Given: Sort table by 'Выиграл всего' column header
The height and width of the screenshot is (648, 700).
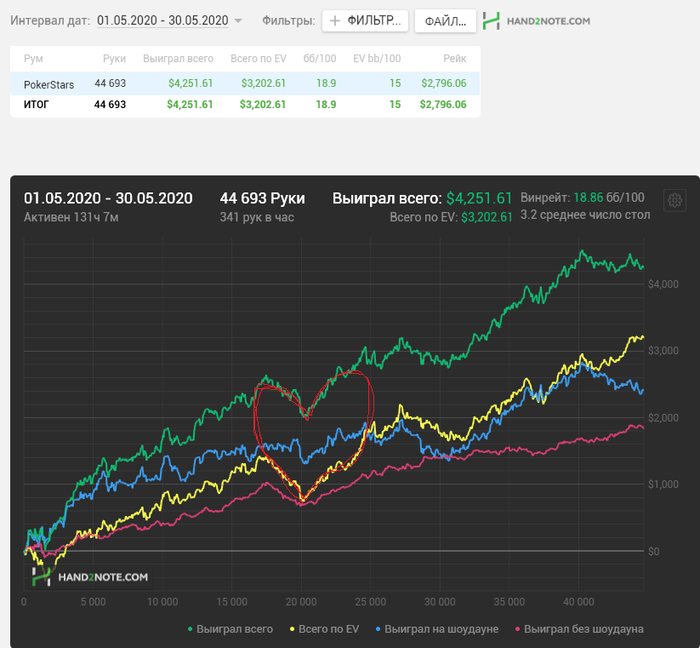Looking at the screenshot, I should 178,58.
